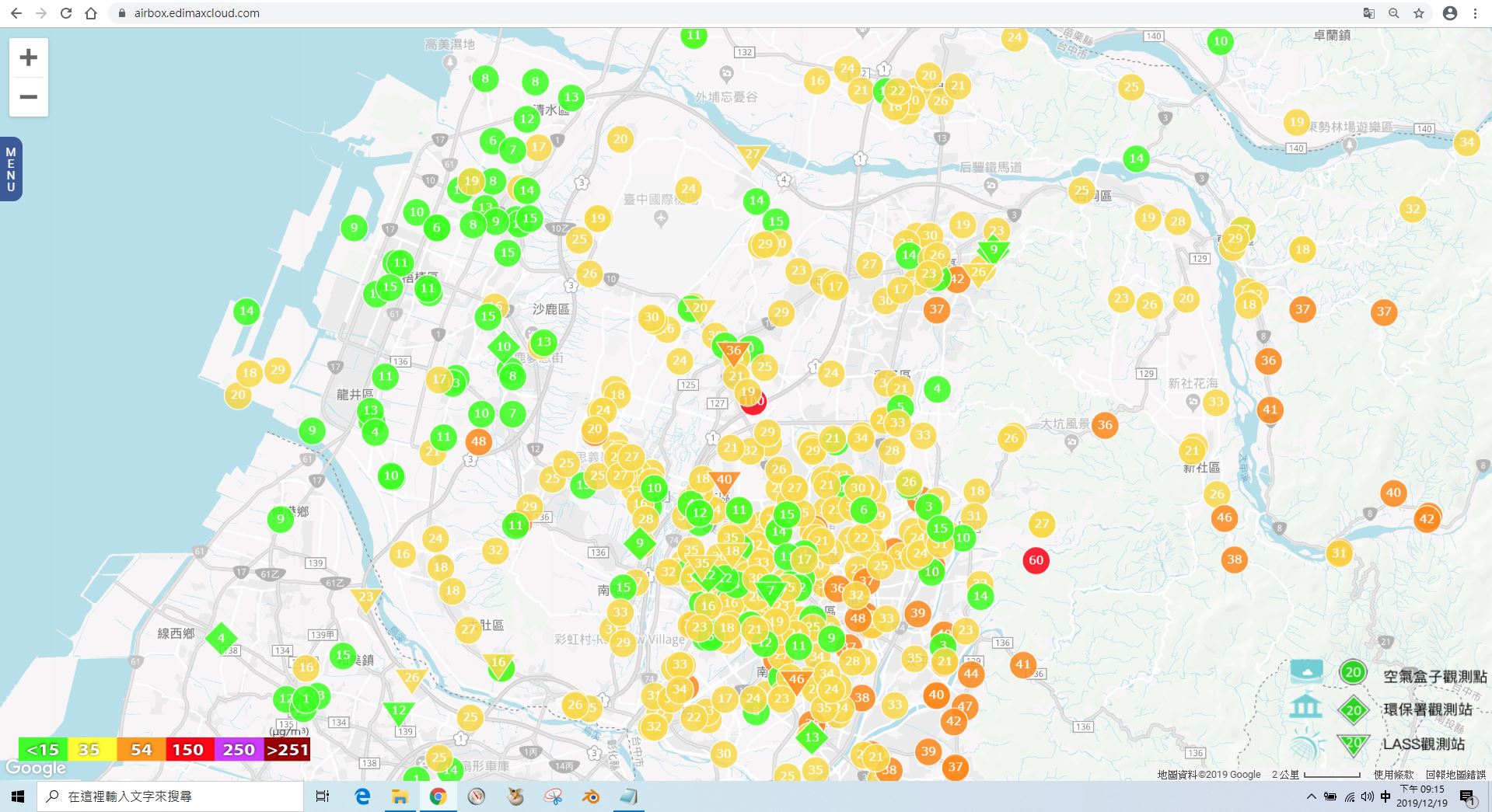
Task: Click the Airbox device legend icon
Action: click(1307, 671)
